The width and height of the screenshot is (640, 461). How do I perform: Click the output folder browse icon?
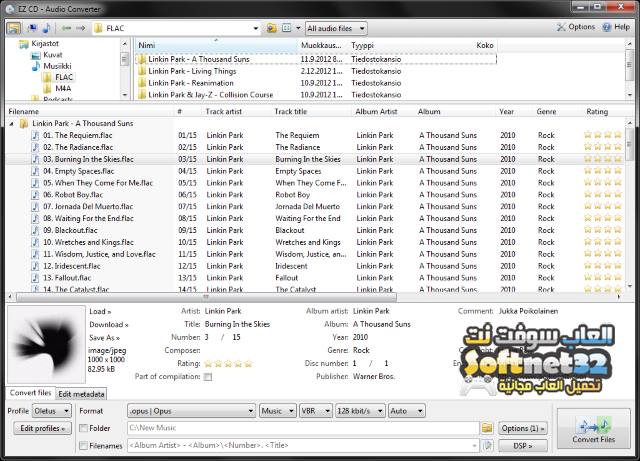coord(487,428)
